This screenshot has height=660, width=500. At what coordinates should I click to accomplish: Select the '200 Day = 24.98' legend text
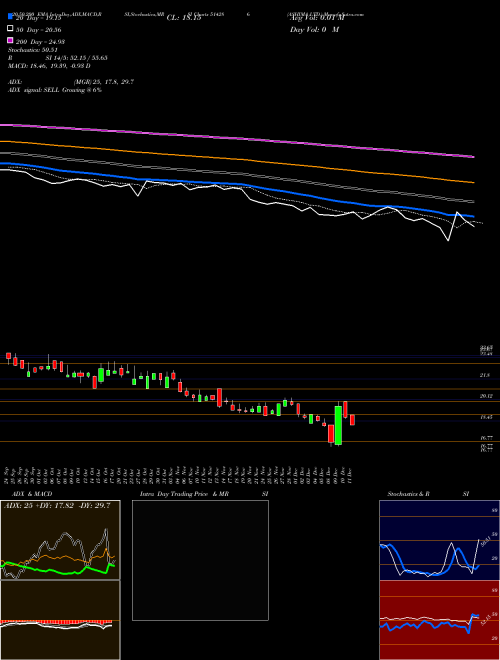click(40, 42)
